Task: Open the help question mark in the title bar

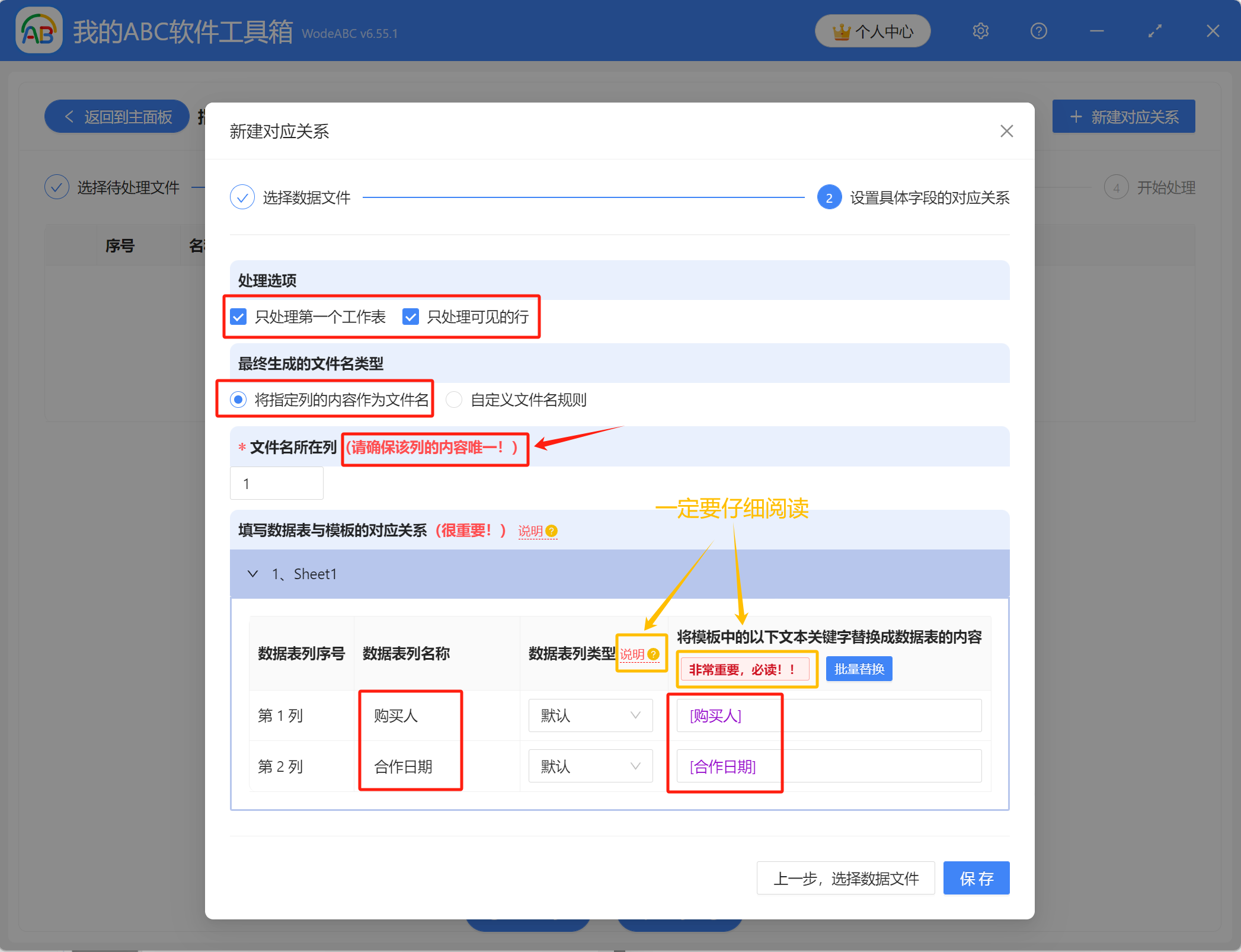Action: tap(1038, 31)
